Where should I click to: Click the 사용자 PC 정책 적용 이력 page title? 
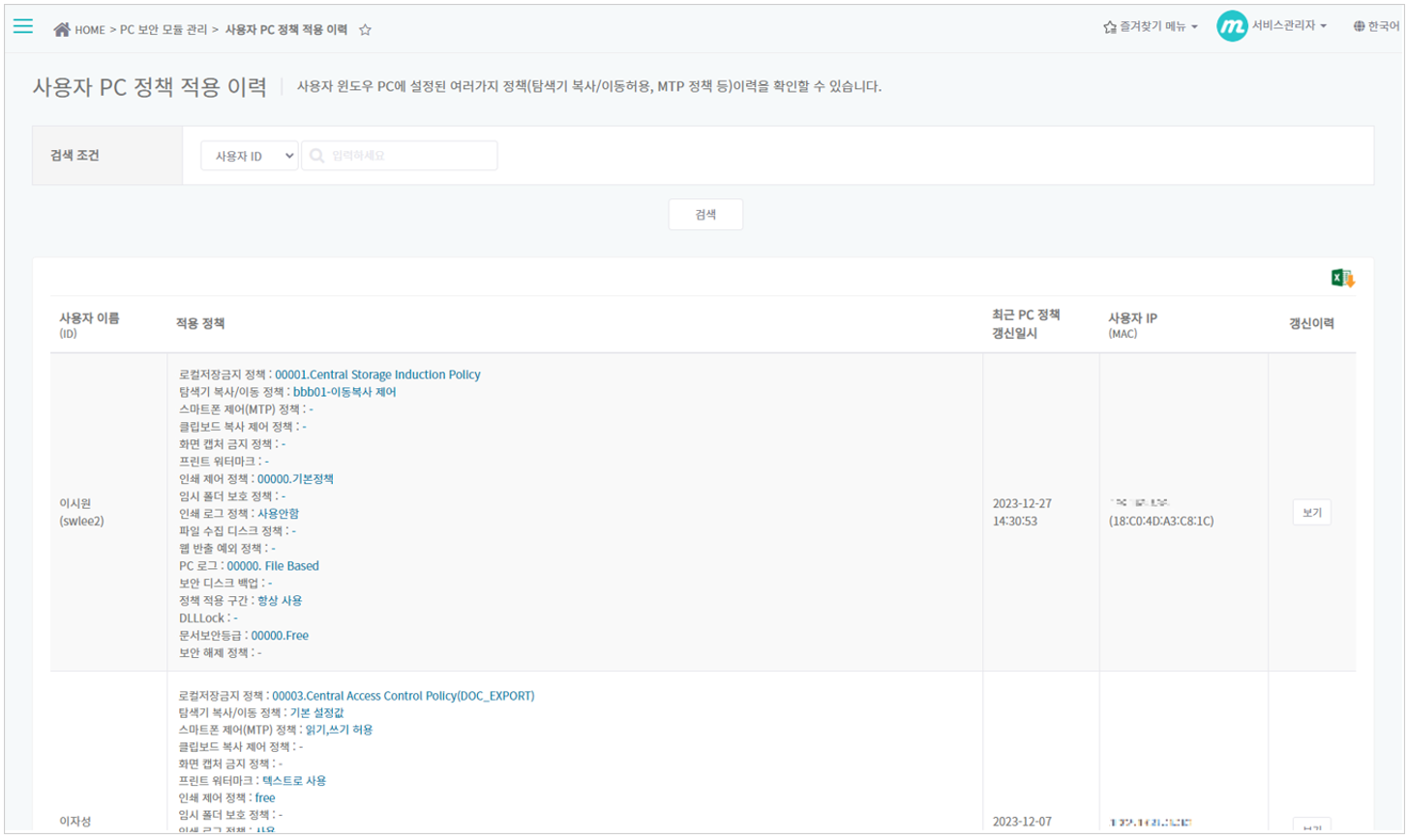149,86
